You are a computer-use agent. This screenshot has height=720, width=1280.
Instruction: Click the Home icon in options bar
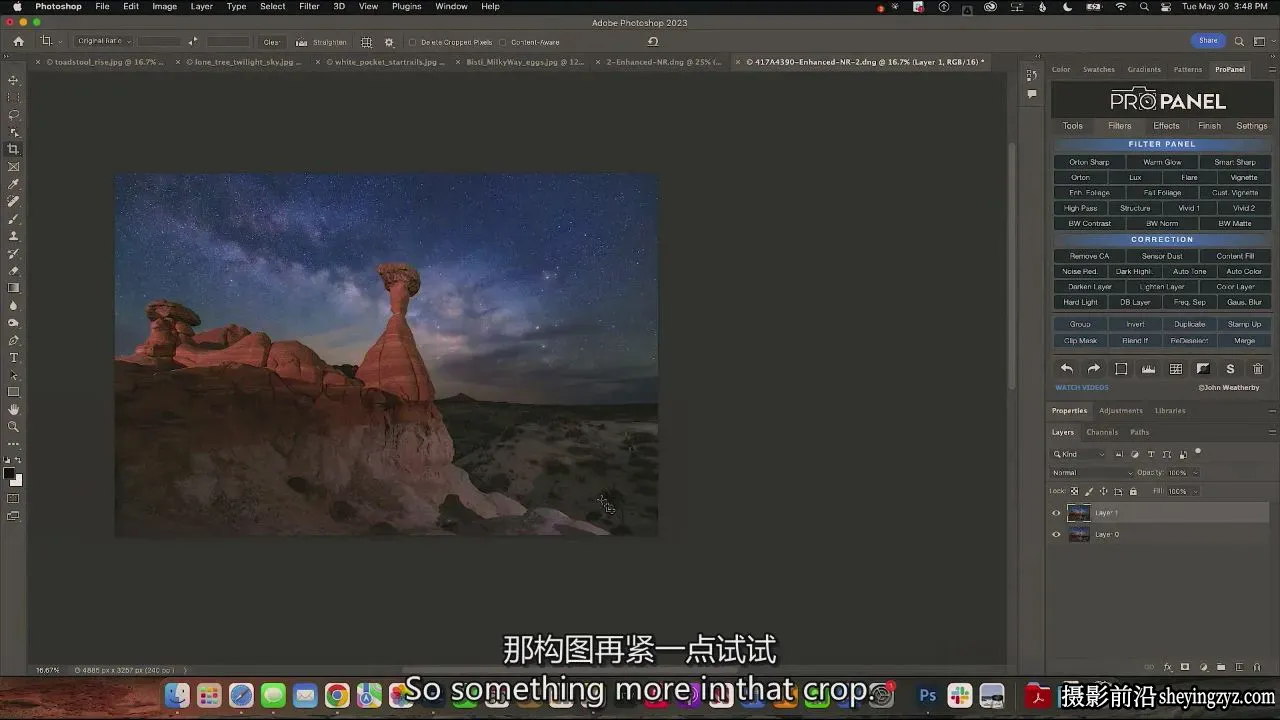[x=18, y=42]
